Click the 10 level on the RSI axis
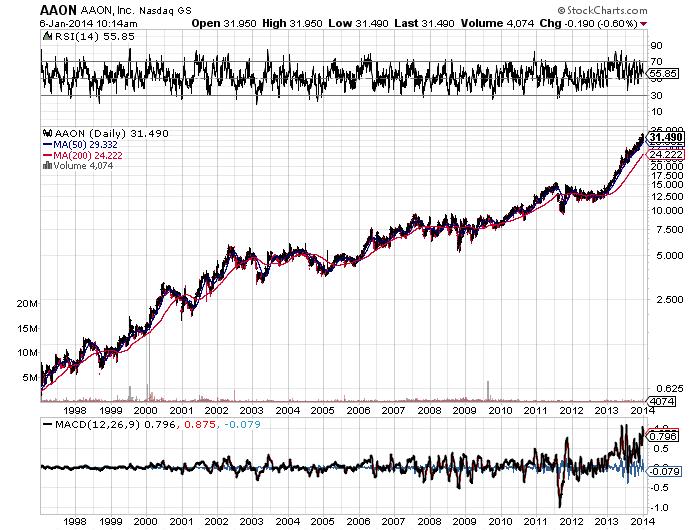Viewport: 700px width, 530px height. coord(657,112)
